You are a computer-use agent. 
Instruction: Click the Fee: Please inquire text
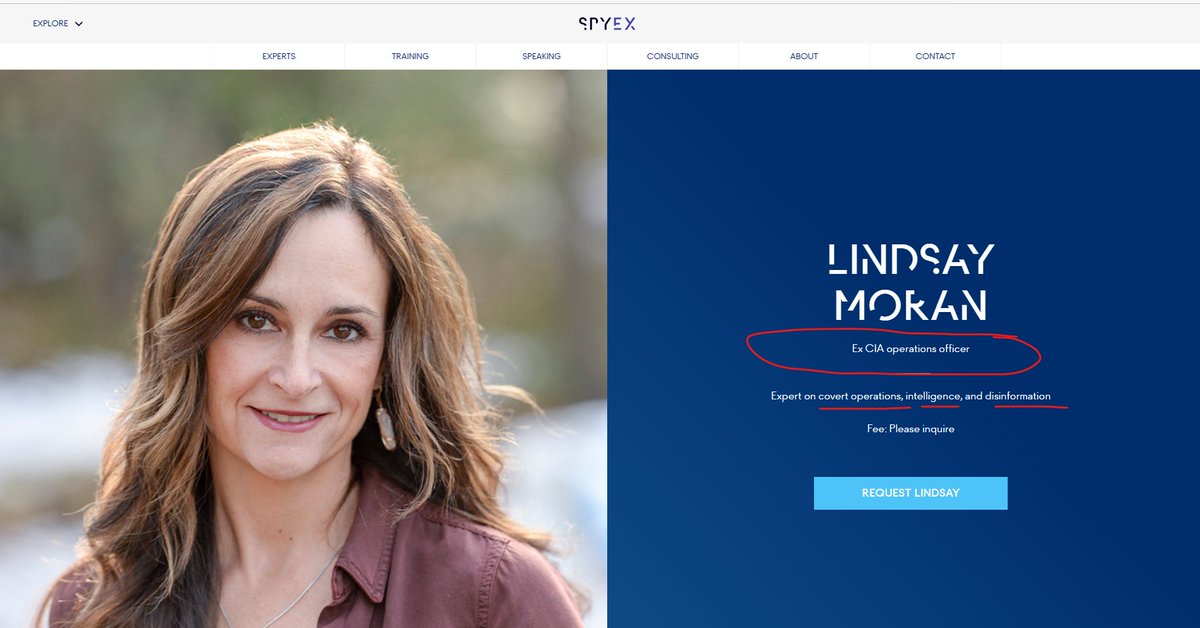coord(910,429)
